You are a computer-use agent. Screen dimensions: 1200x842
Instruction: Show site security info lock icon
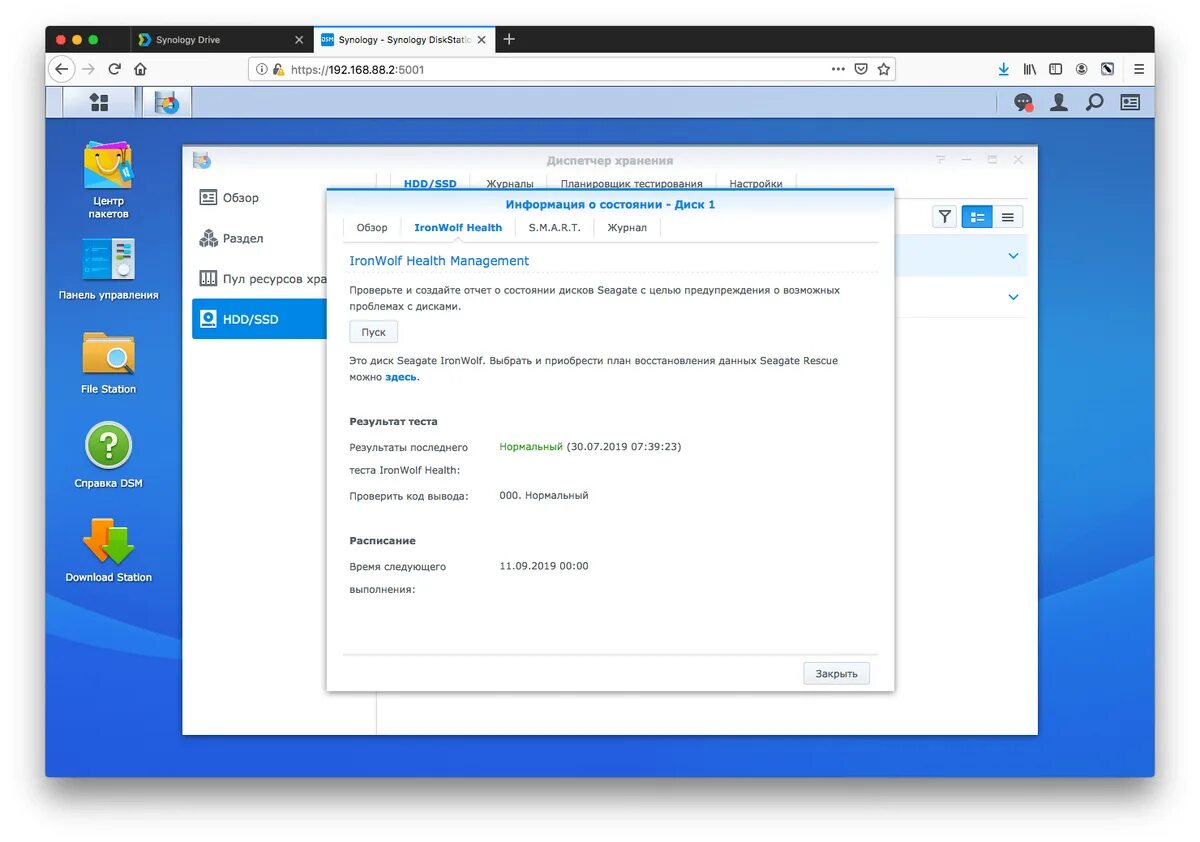[x=278, y=69]
